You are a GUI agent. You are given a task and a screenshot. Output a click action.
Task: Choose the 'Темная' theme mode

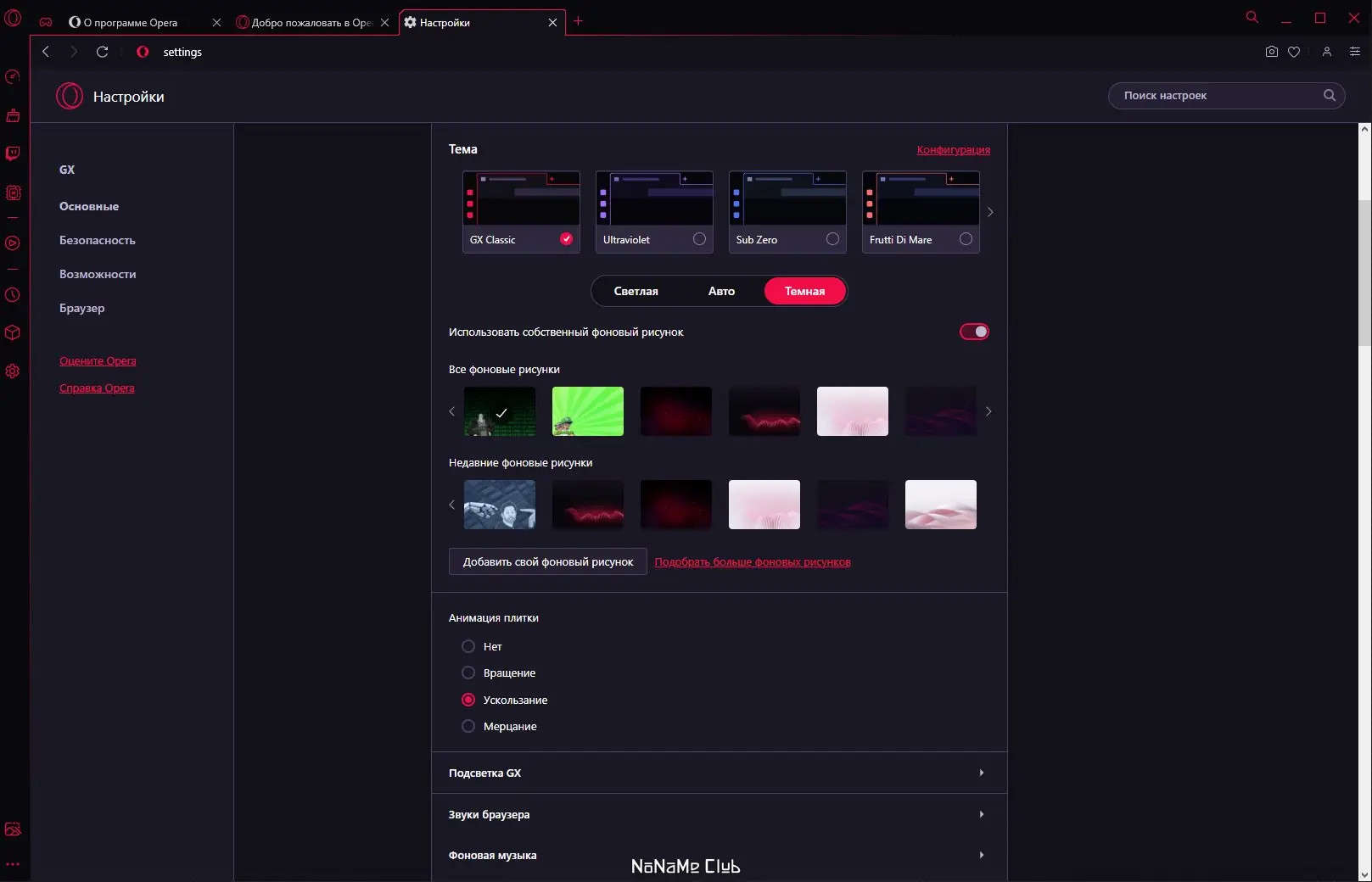(805, 291)
